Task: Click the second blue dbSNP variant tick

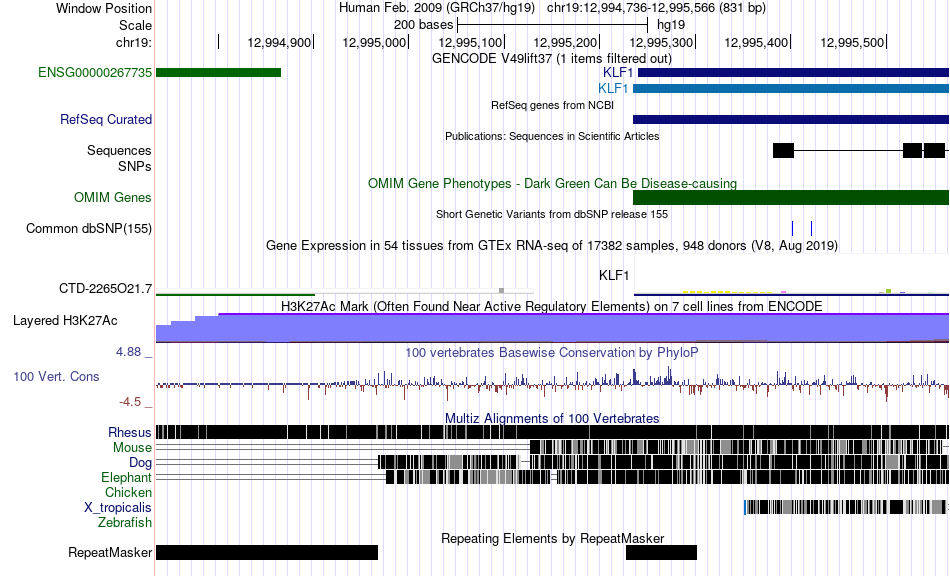Action: point(811,228)
